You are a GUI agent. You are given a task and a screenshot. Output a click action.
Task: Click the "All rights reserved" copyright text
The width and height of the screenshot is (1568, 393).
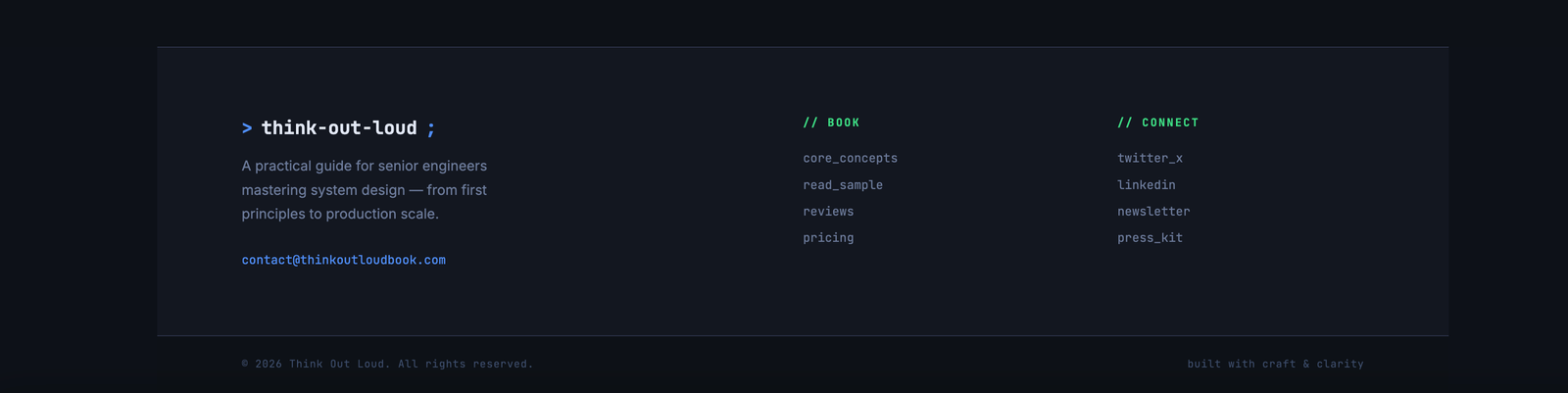click(x=465, y=364)
